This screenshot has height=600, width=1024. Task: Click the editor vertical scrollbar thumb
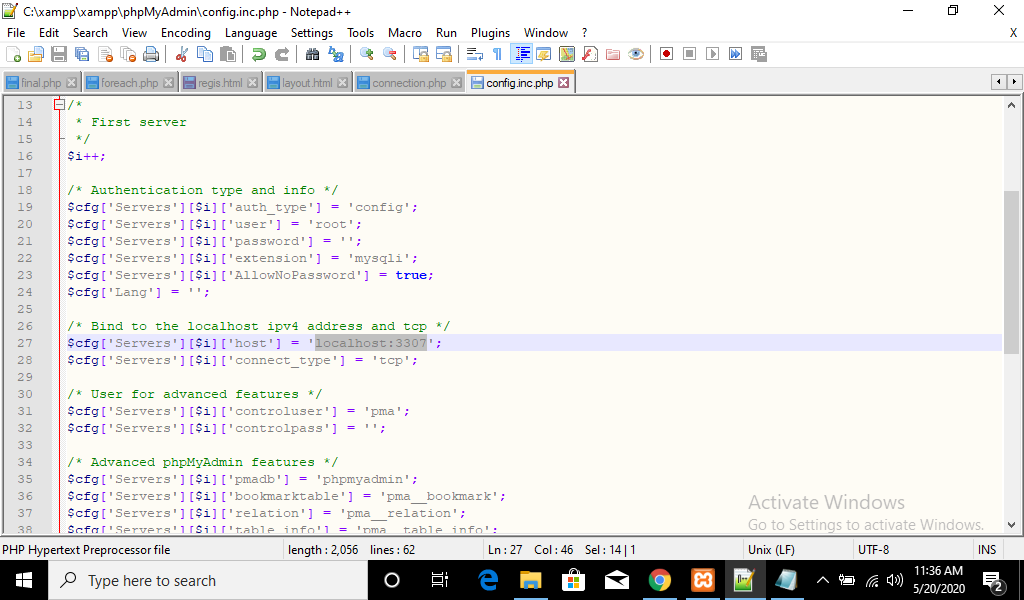[1011, 273]
